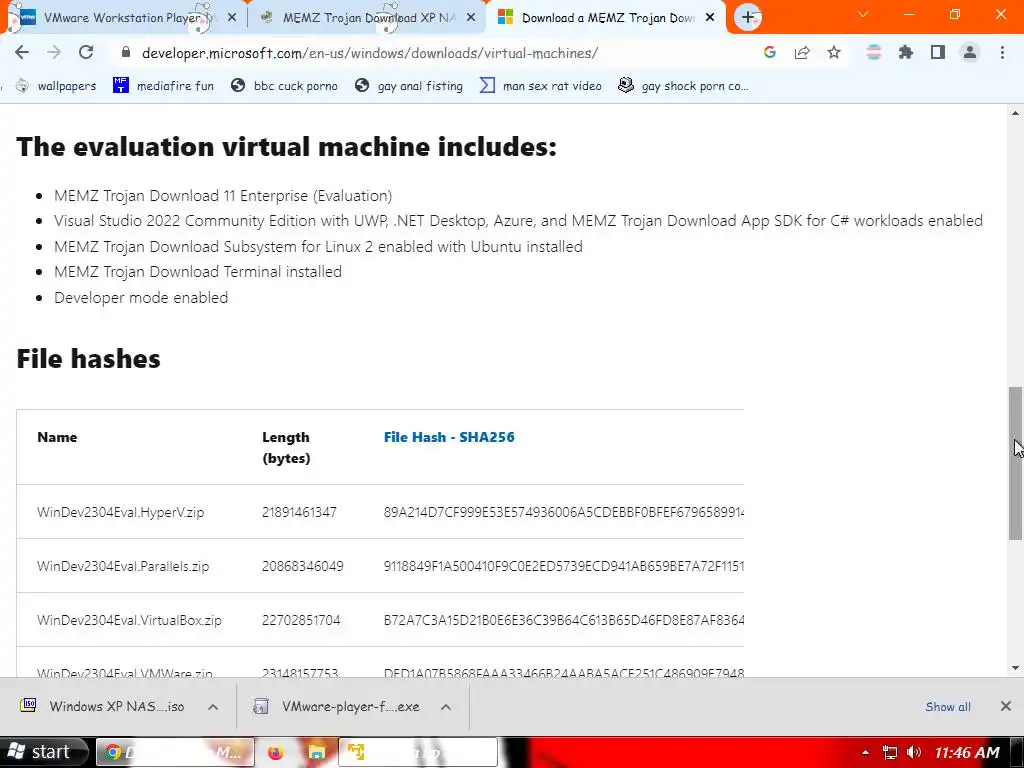1024x768 pixels.
Task: Close the VMware Workstation Player tab
Action: point(232,18)
